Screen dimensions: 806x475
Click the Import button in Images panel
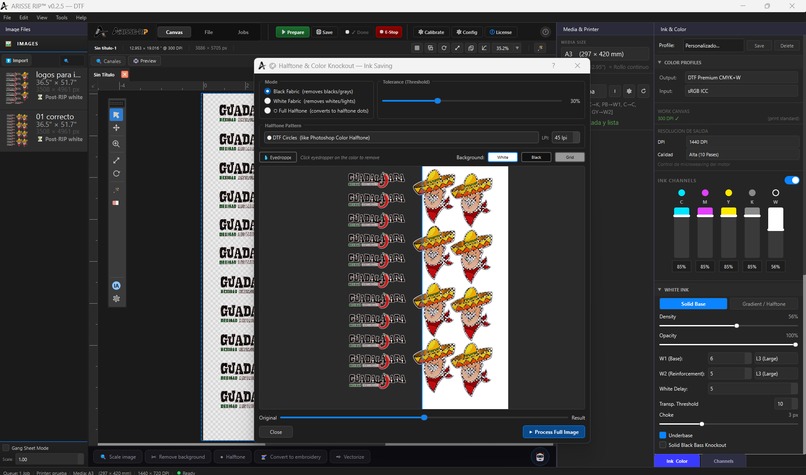tap(17, 61)
